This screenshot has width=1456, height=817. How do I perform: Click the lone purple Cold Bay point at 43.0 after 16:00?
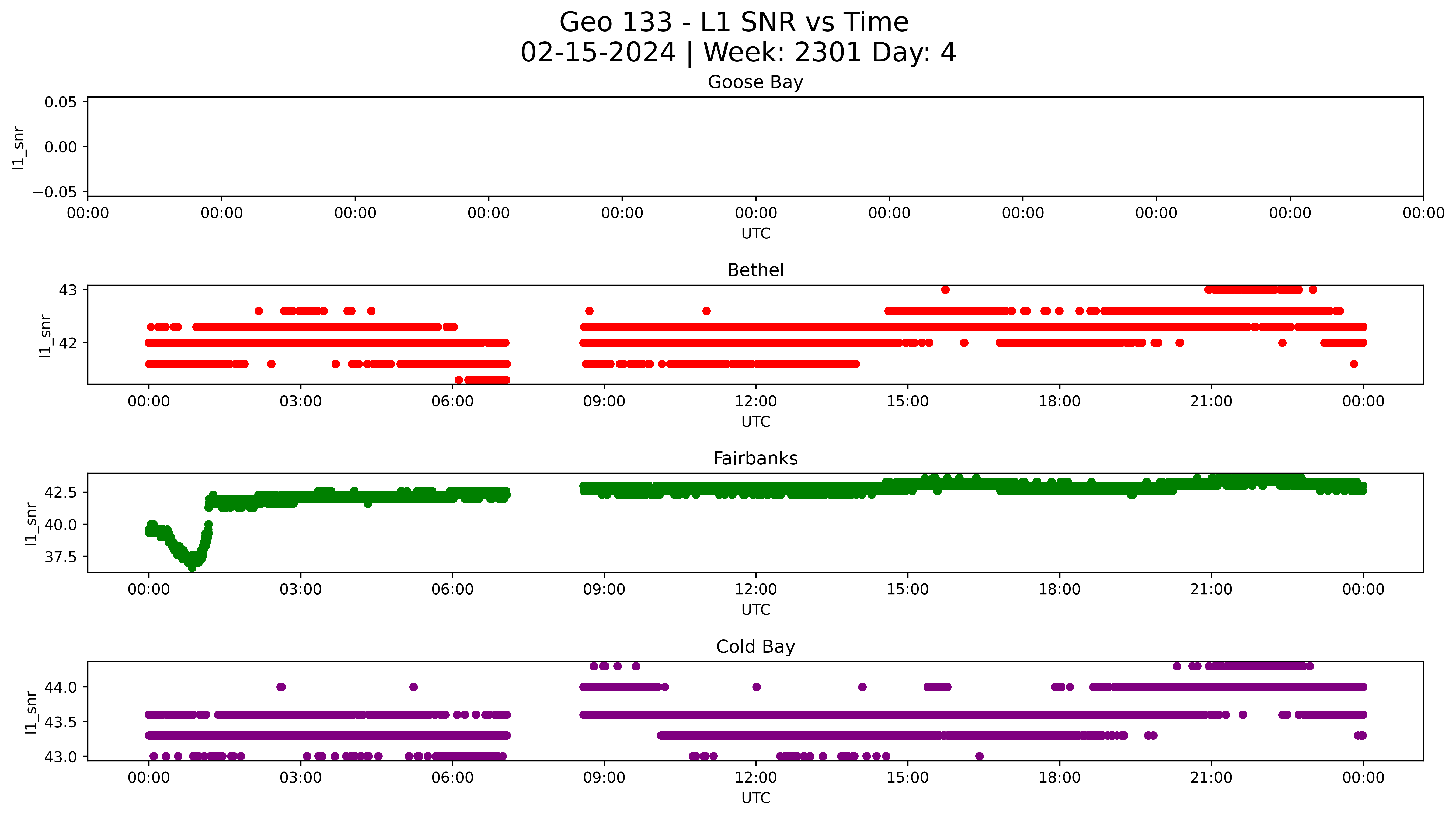(x=980, y=756)
